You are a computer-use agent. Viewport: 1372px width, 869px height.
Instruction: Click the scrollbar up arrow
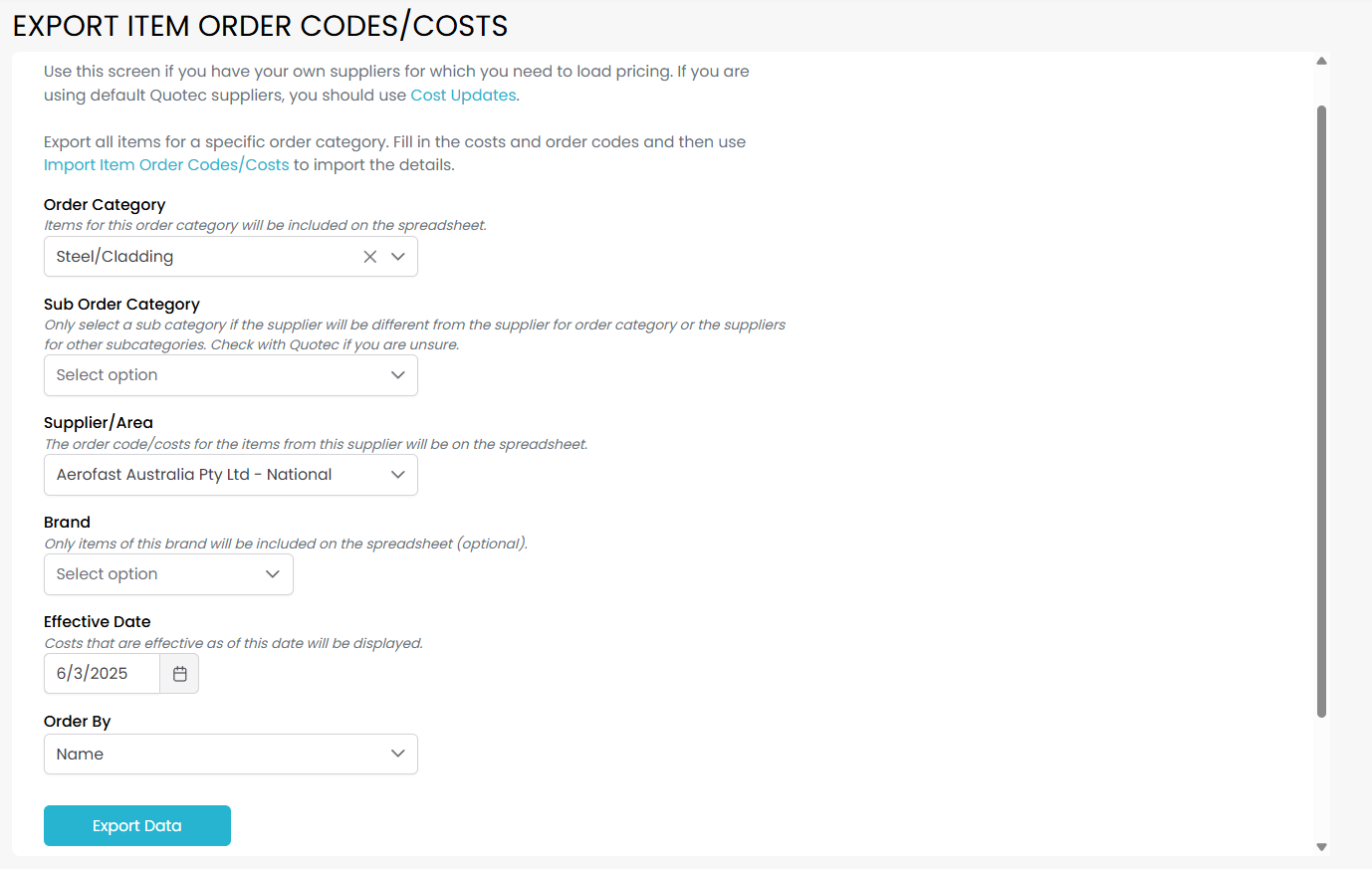click(1321, 62)
